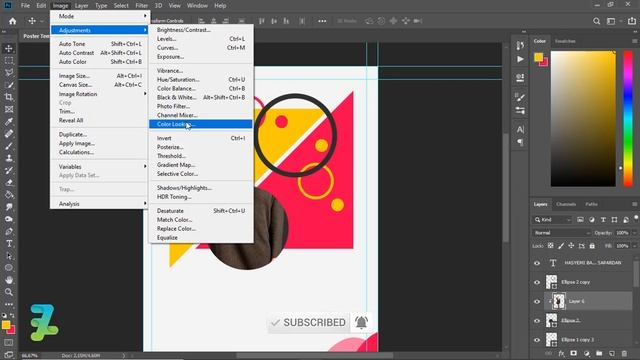The width and height of the screenshot is (640, 360).
Task: Choose Image Size menu entry
Action: point(100,76)
